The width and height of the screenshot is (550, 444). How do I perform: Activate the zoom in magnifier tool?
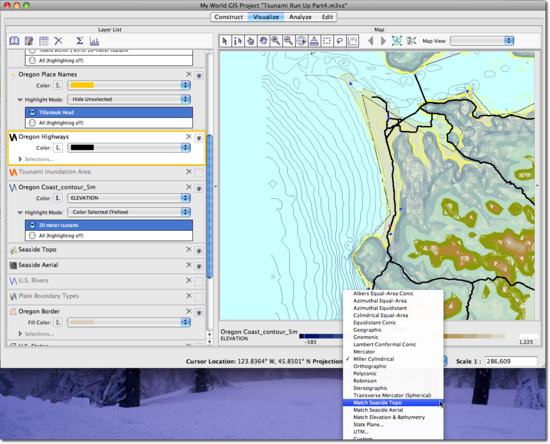[x=276, y=41]
